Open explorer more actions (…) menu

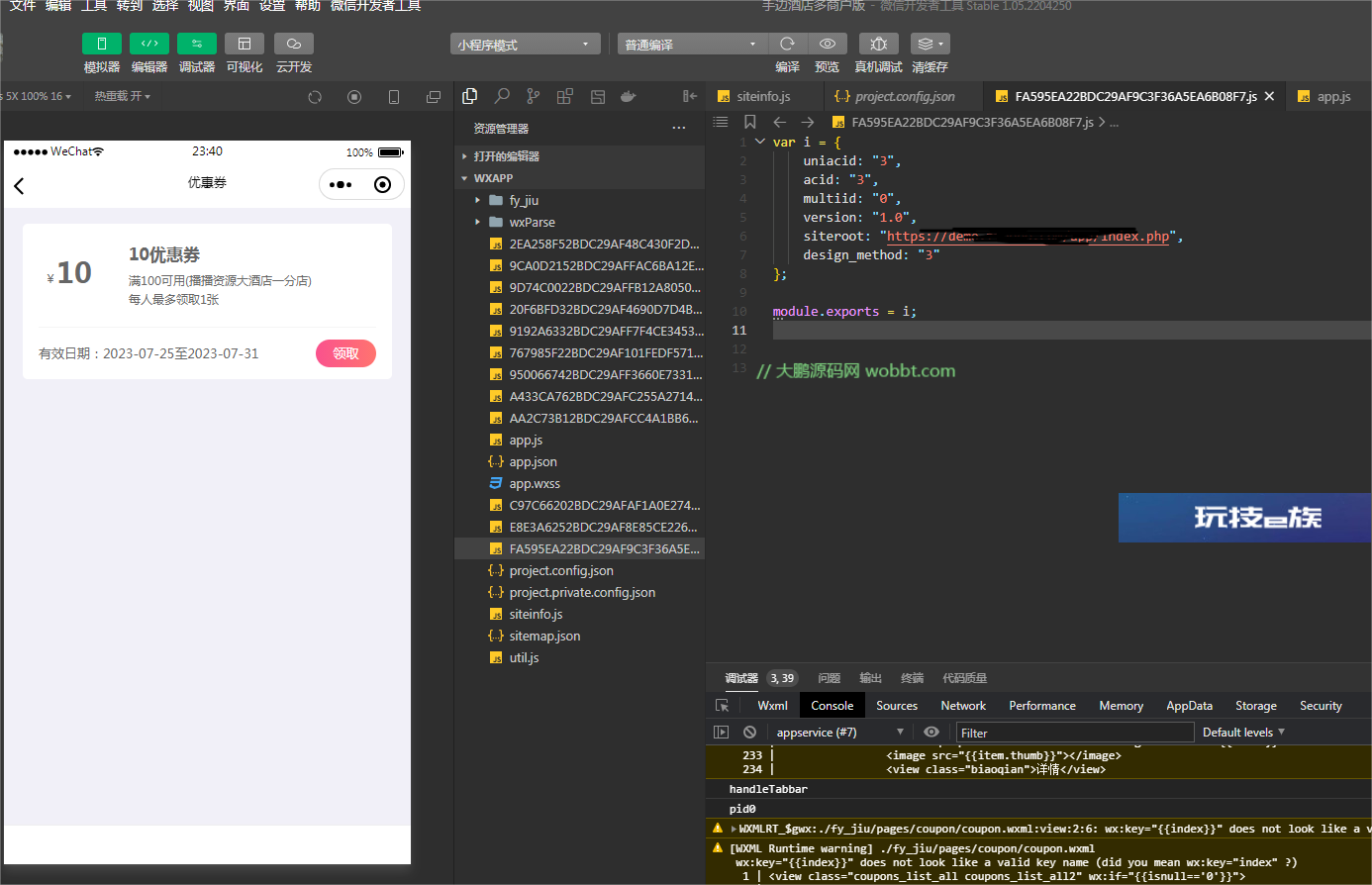(678, 128)
